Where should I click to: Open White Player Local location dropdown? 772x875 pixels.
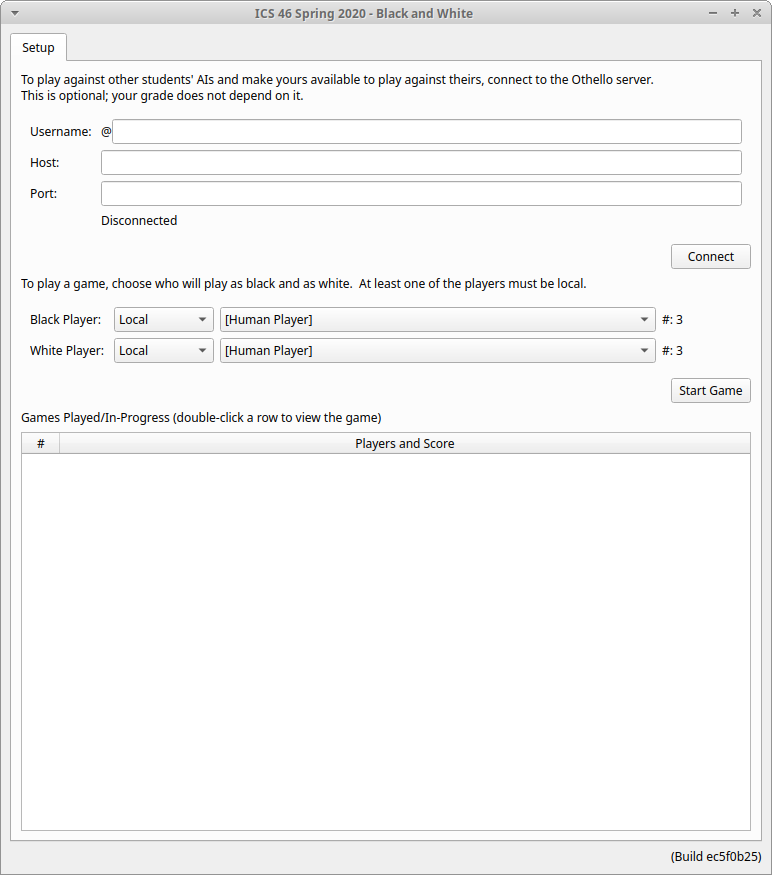click(164, 350)
